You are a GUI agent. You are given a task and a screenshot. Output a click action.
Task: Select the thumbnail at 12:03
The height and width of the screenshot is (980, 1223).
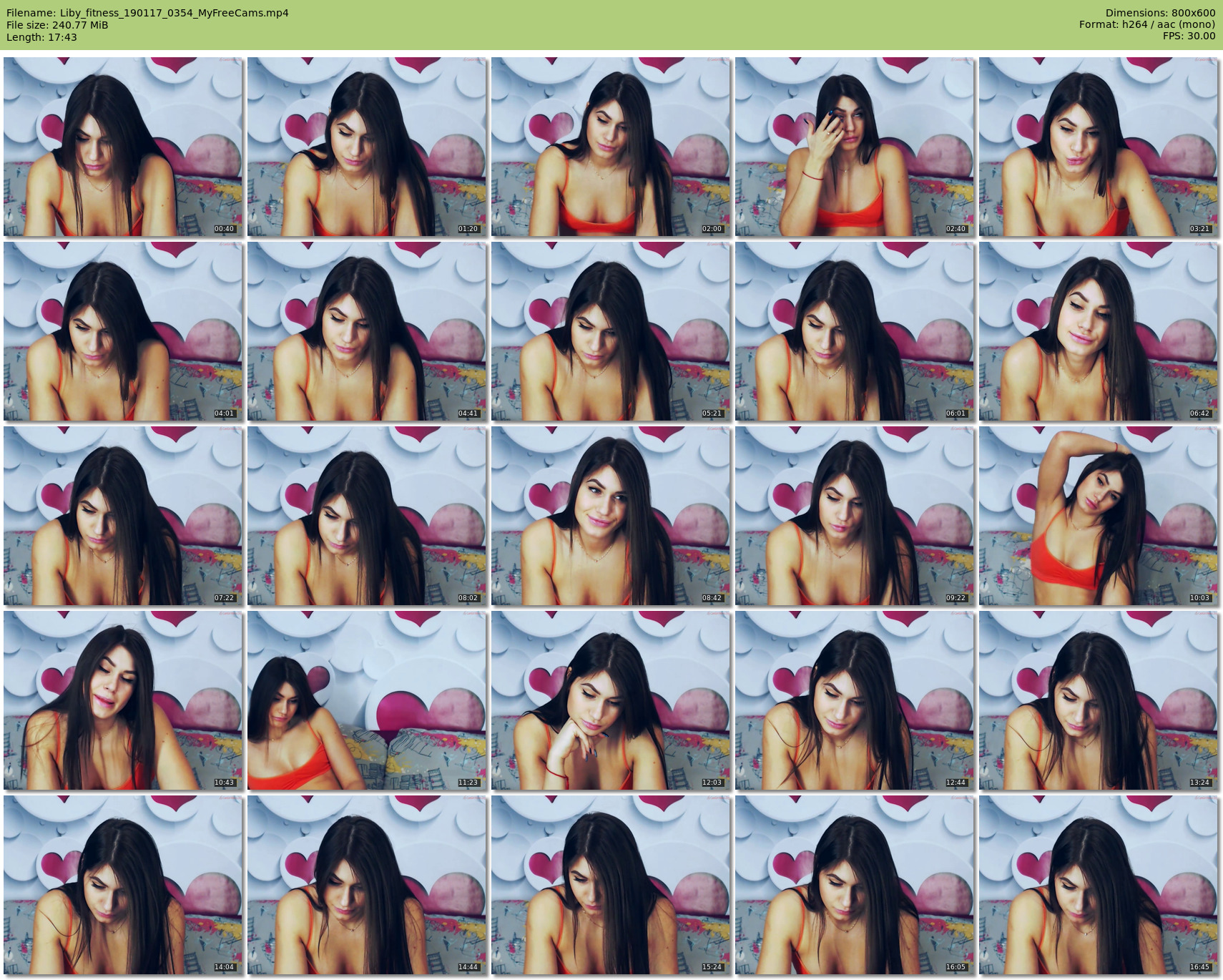[x=611, y=700]
